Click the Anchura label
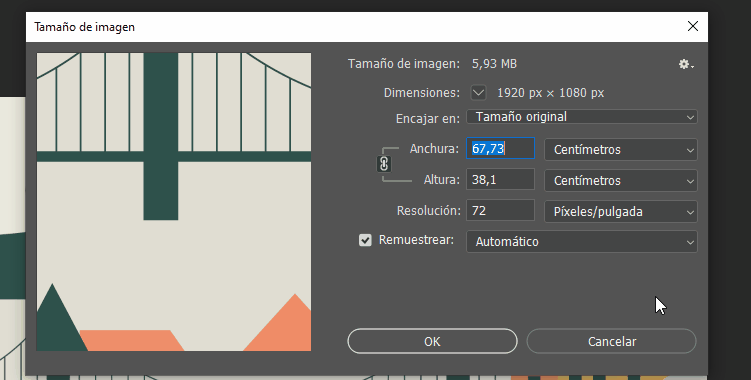This screenshot has height=380, width=751. (x=434, y=149)
